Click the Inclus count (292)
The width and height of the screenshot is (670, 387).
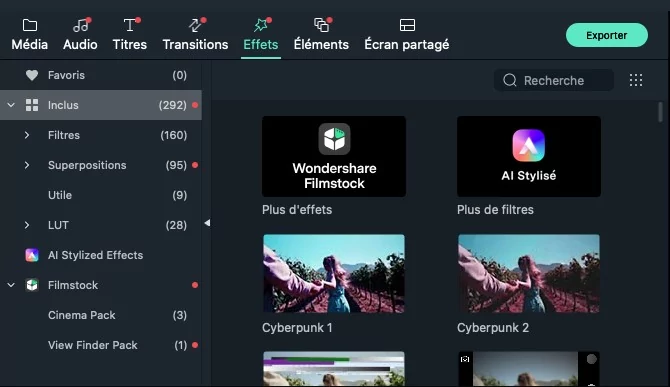click(x=173, y=105)
